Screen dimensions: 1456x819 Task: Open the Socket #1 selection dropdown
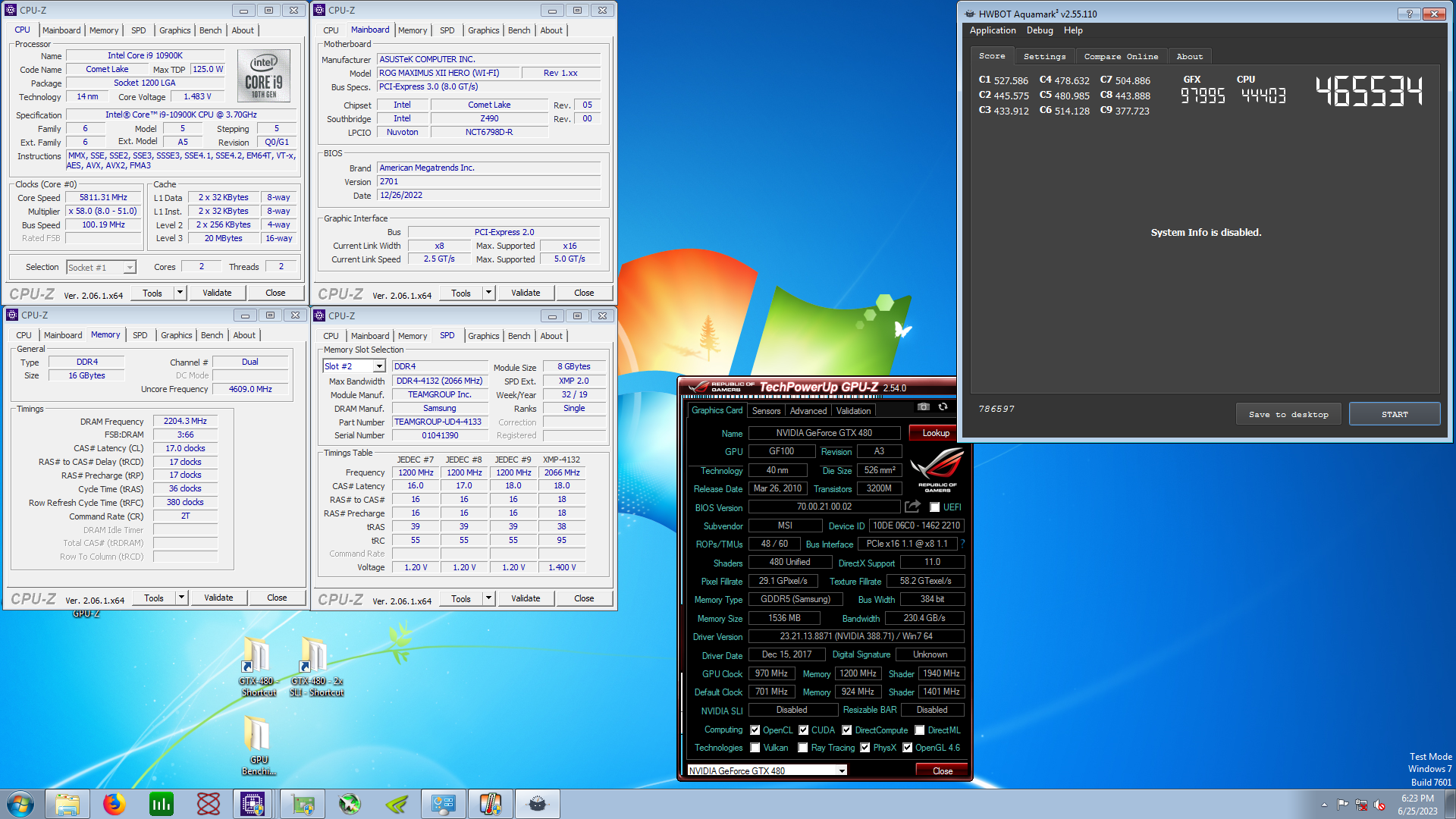click(x=101, y=267)
